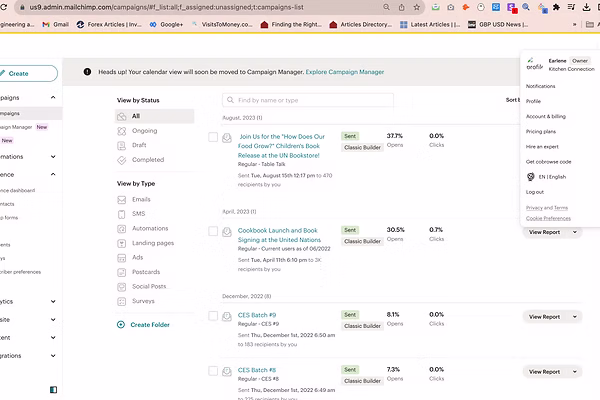Open the browser extensions puzzle icon
The height and width of the screenshot is (400, 600).
pos(556,7)
